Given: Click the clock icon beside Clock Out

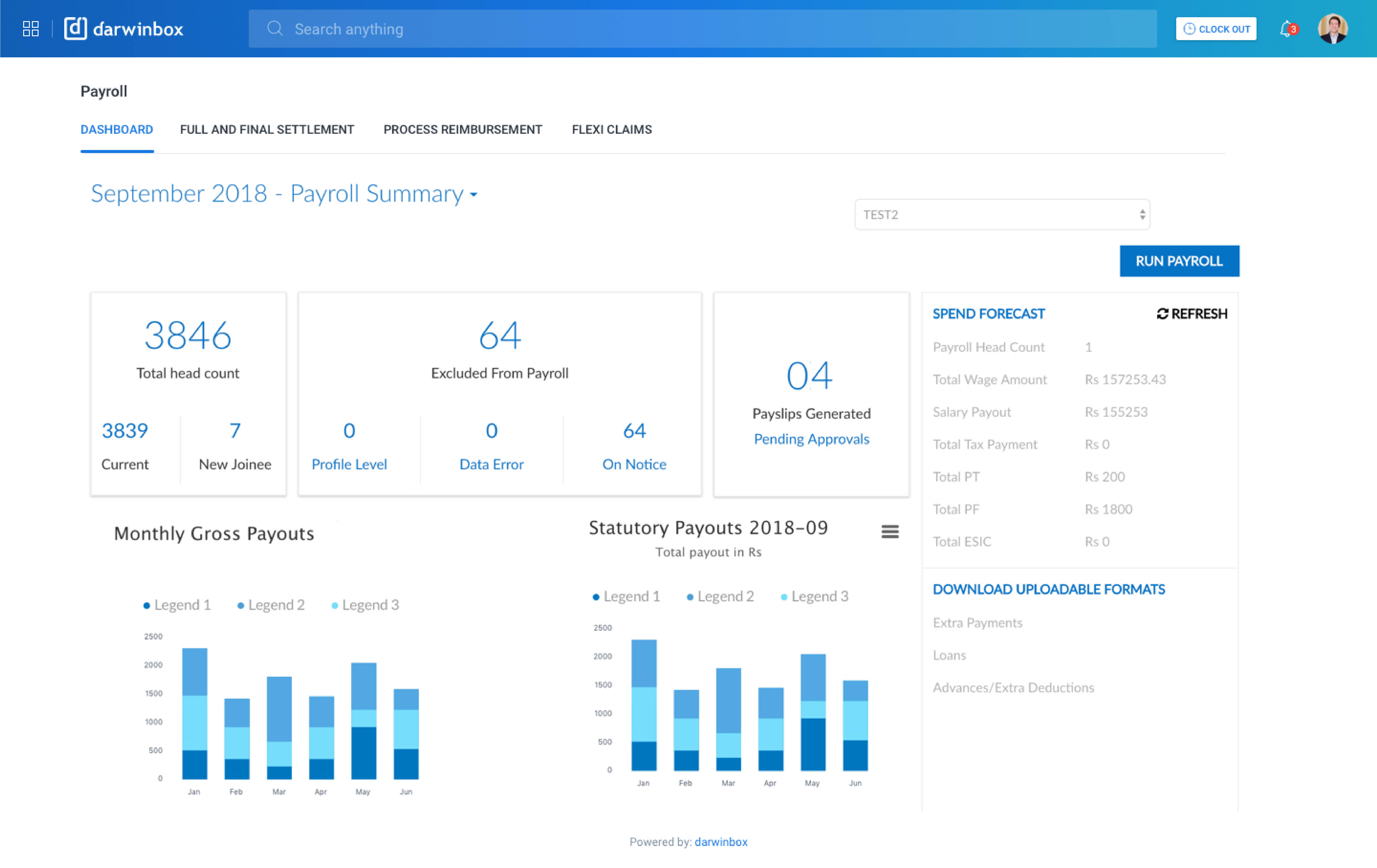Looking at the screenshot, I should (x=1190, y=29).
